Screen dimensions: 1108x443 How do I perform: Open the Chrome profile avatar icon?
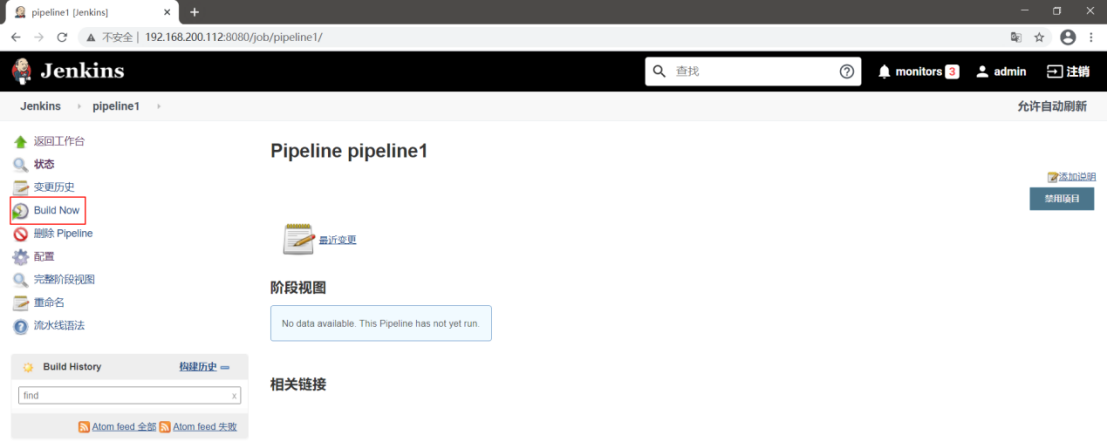click(1068, 37)
